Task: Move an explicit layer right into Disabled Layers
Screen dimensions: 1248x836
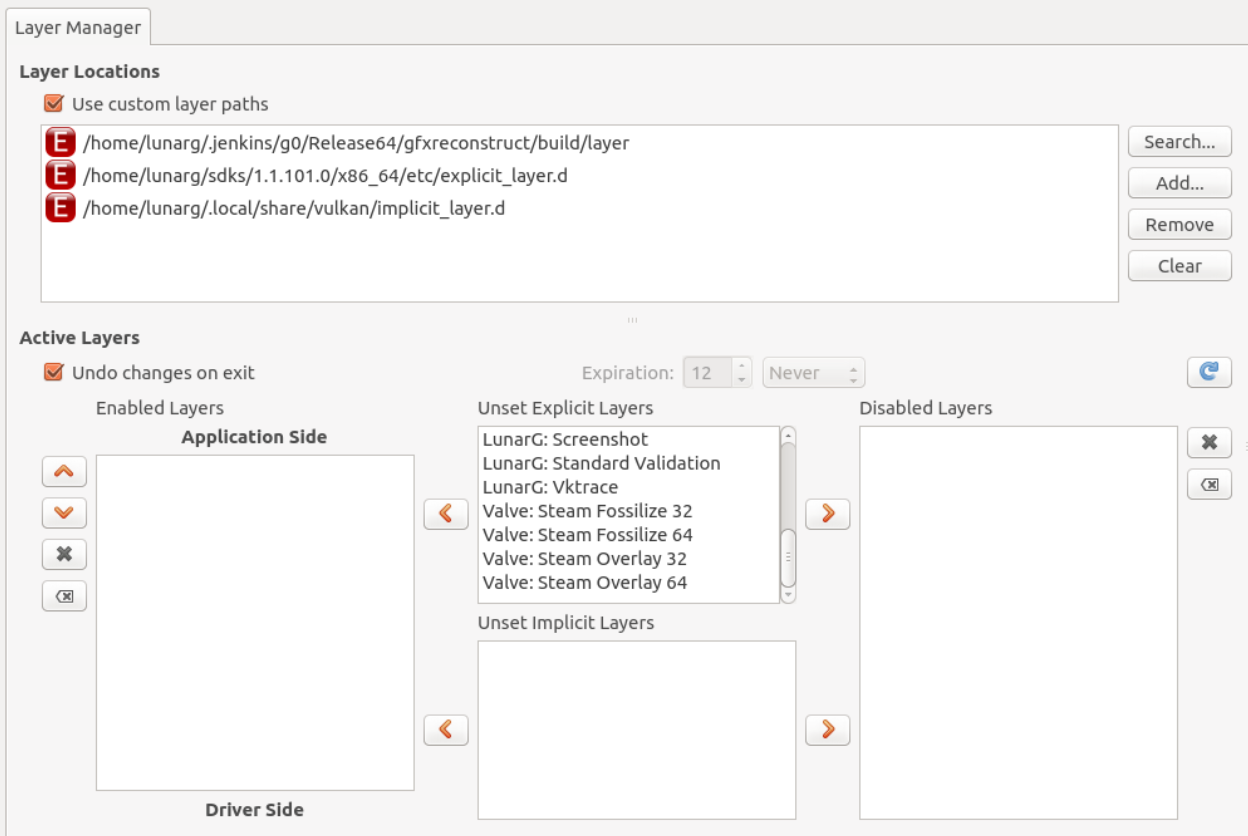Action: coord(828,513)
